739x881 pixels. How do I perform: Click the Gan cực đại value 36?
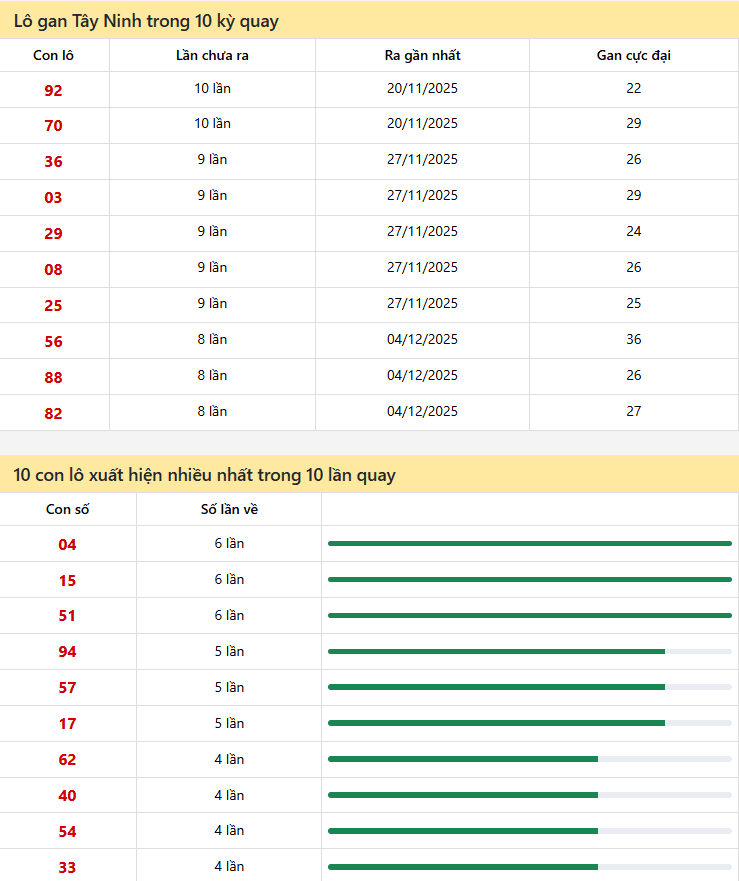[x=633, y=339]
